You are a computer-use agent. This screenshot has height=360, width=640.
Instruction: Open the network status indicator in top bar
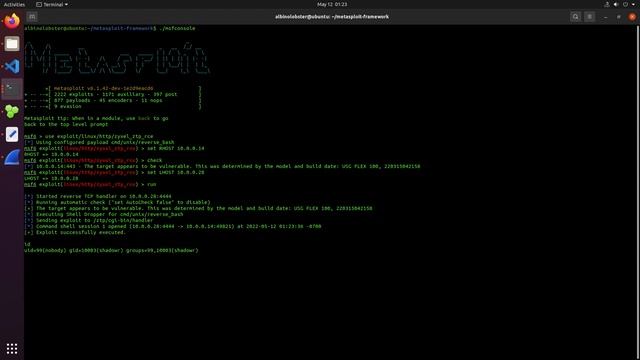pos(607,4)
